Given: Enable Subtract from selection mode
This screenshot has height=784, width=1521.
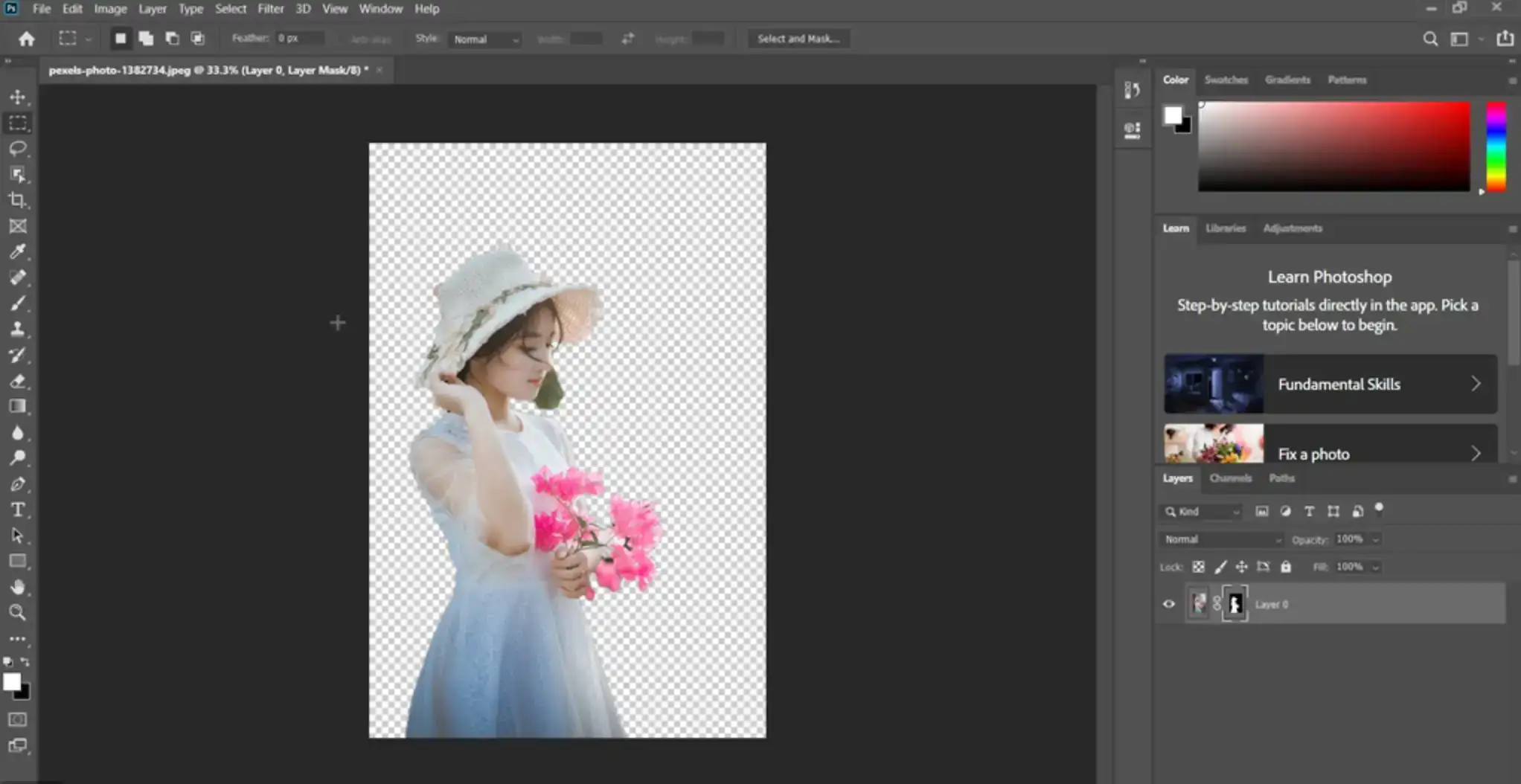Looking at the screenshot, I should (172, 39).
